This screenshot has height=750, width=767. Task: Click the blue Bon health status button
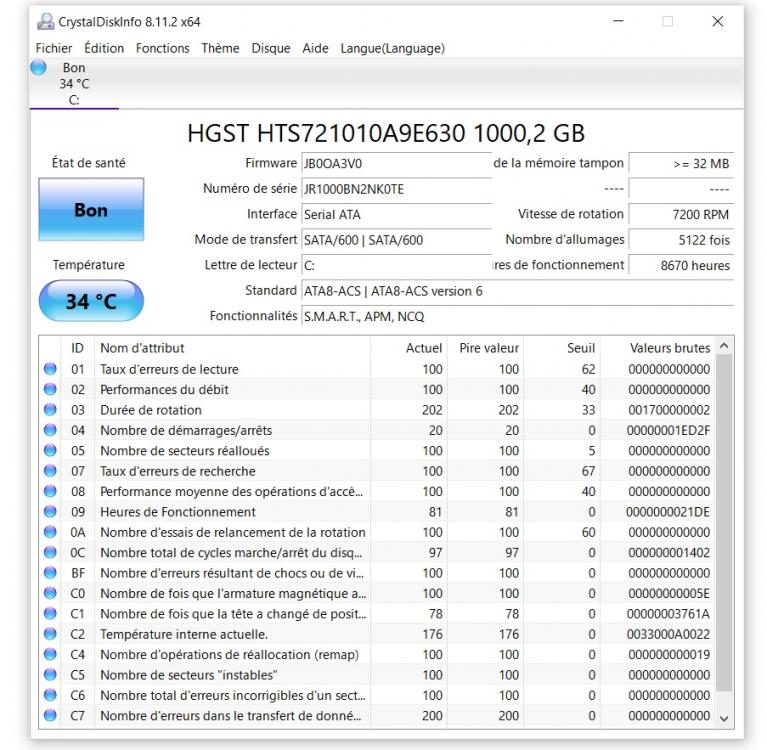[x=91, y=211]
